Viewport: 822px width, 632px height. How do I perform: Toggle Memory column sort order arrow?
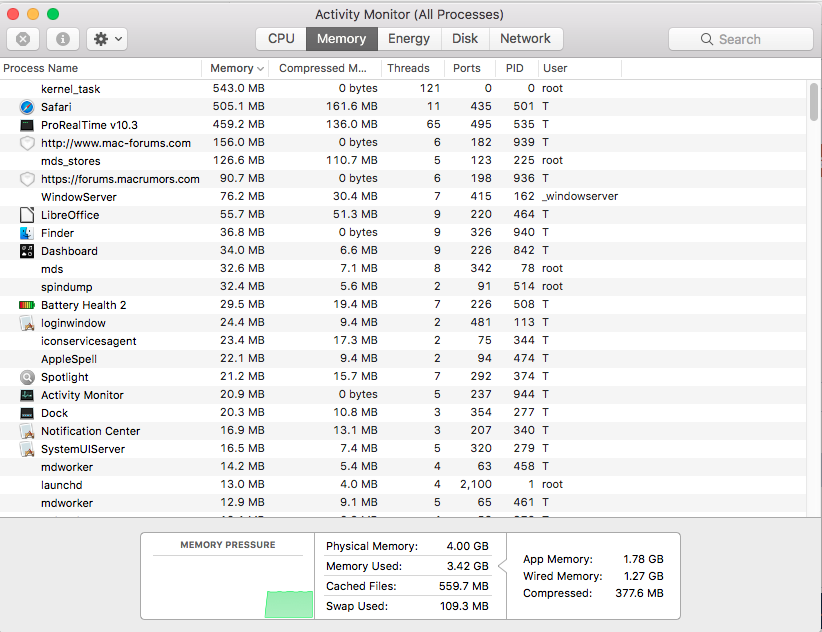[x=260, y=69]
